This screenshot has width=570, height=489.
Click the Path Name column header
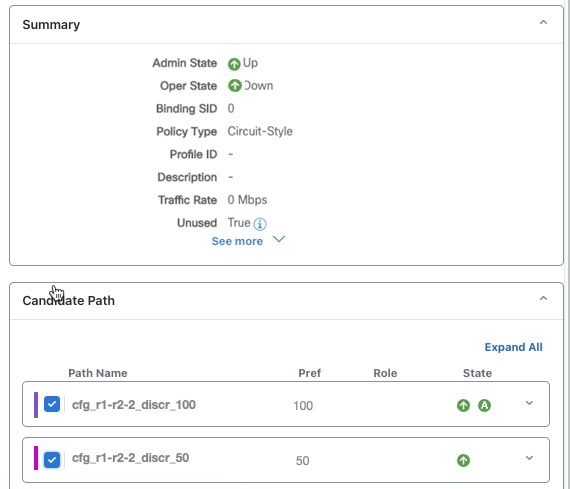tap(98, 373)
